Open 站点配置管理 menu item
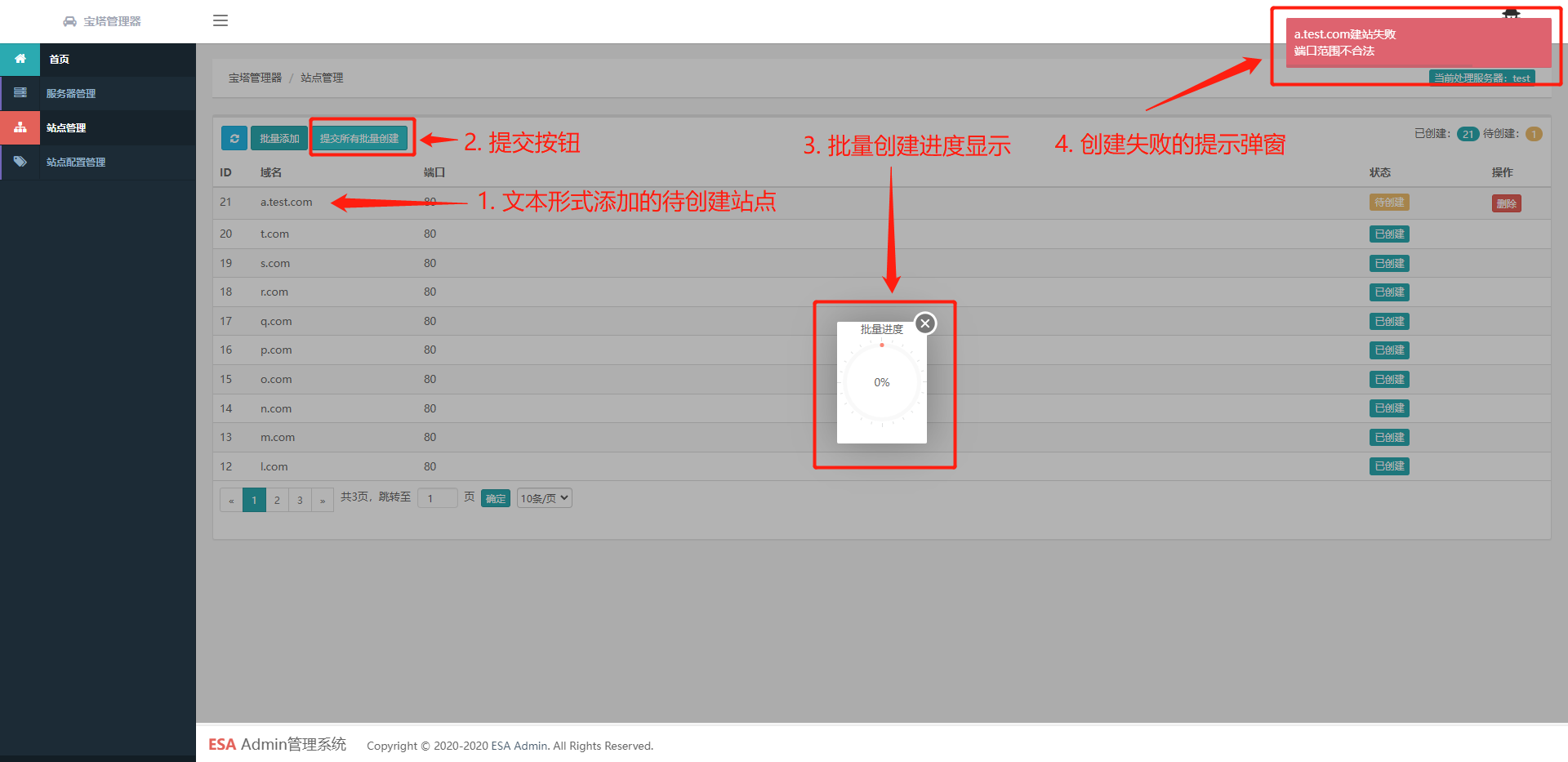Image resolution: width=1568 pixels, height=762 pixels. tap(76, 162)
